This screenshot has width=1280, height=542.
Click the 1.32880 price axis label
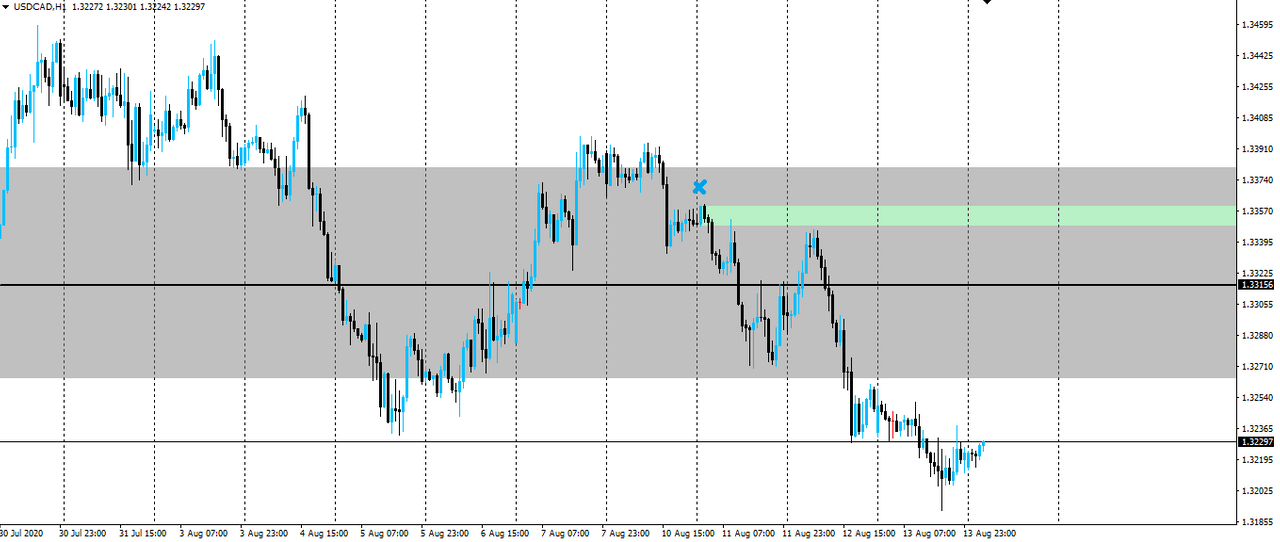point(1258,335)
